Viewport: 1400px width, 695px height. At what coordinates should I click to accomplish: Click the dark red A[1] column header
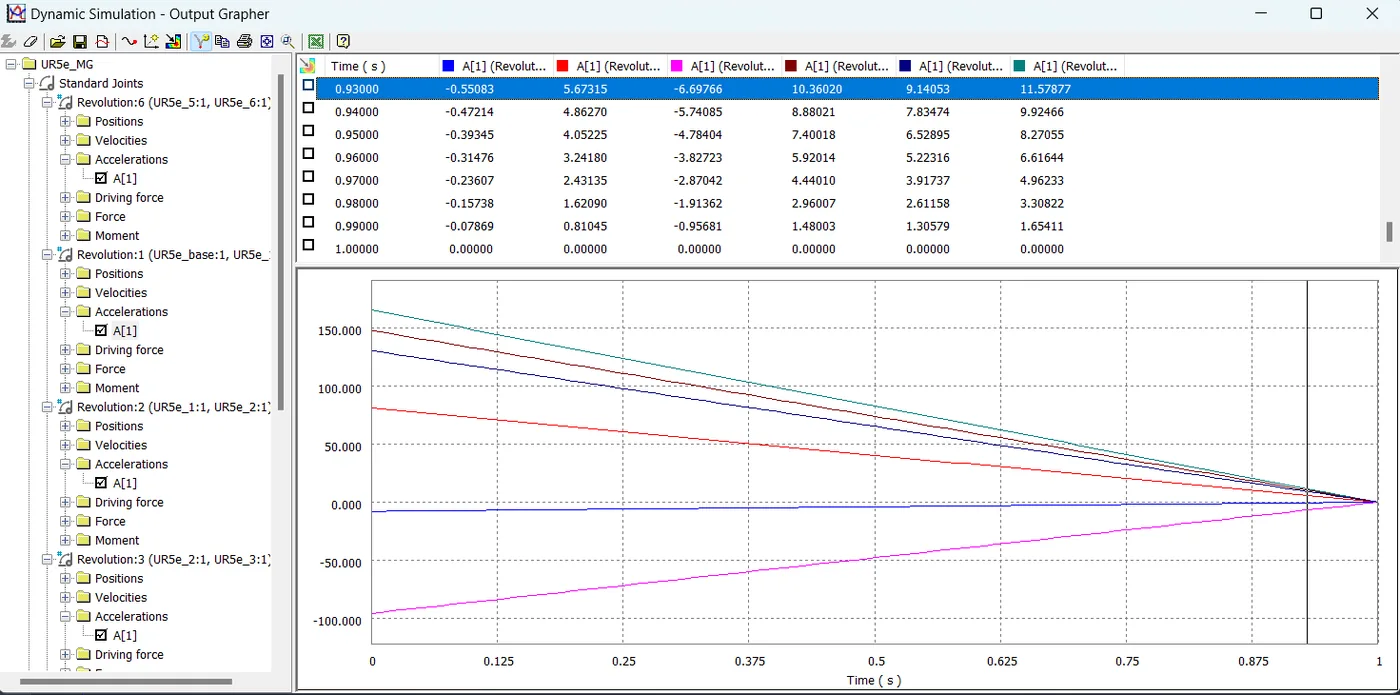tap(838, 66)
